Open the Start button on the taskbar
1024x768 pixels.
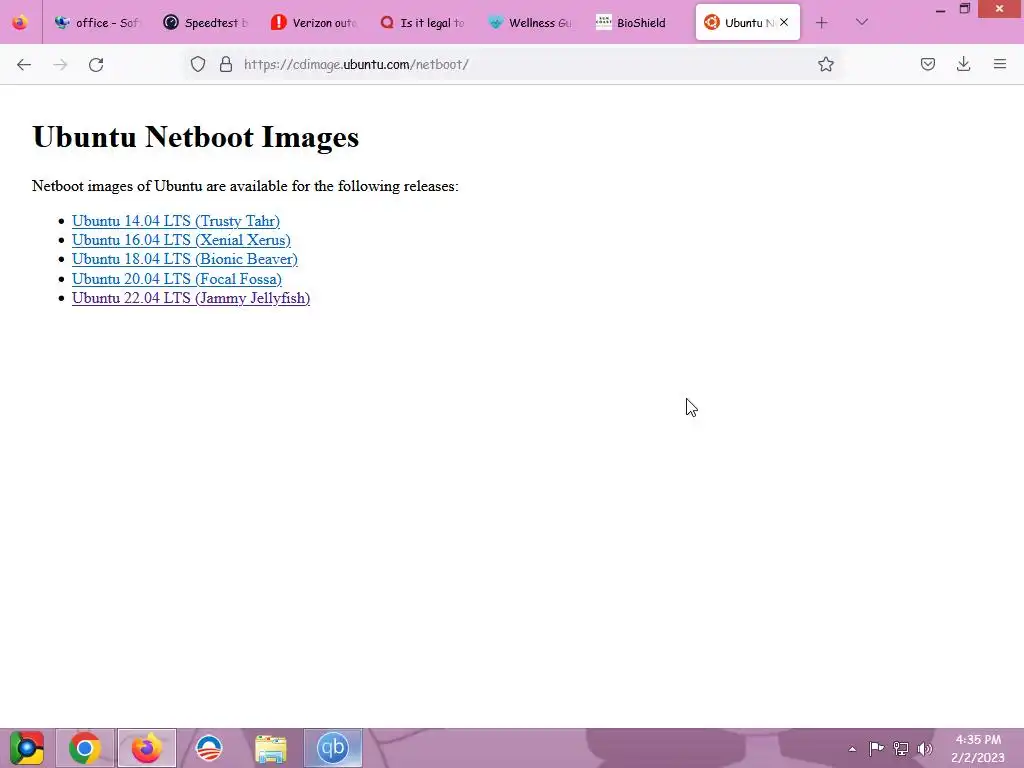(x=27, y=748)
